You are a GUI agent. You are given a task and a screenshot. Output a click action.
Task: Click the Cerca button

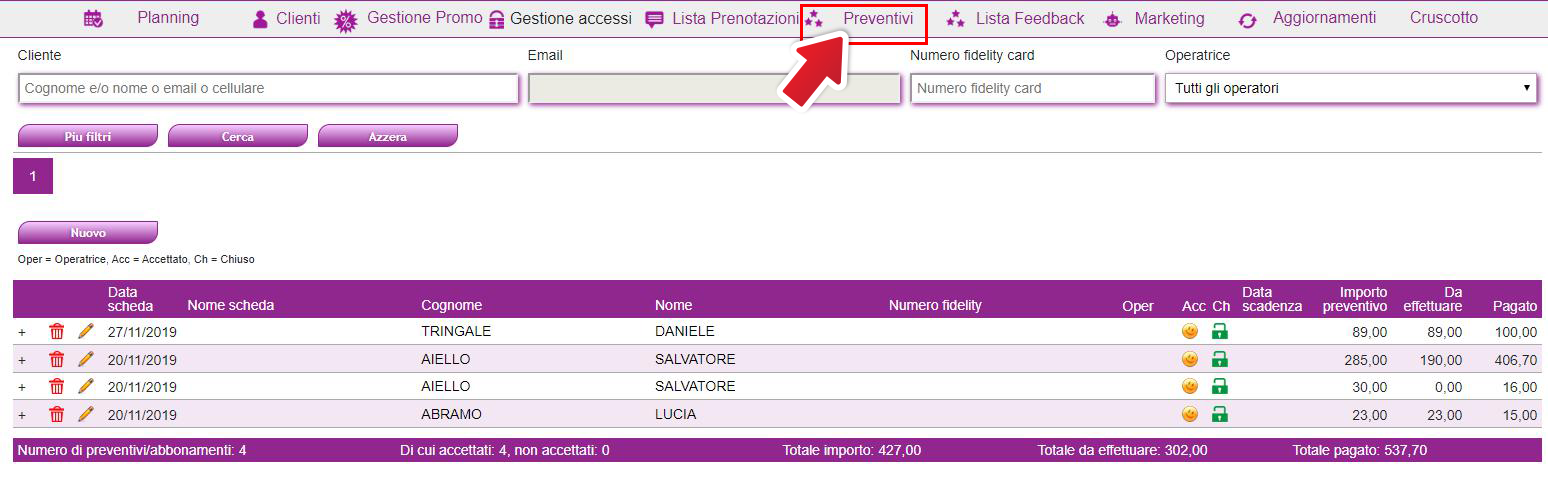click(x=238, y=136)
